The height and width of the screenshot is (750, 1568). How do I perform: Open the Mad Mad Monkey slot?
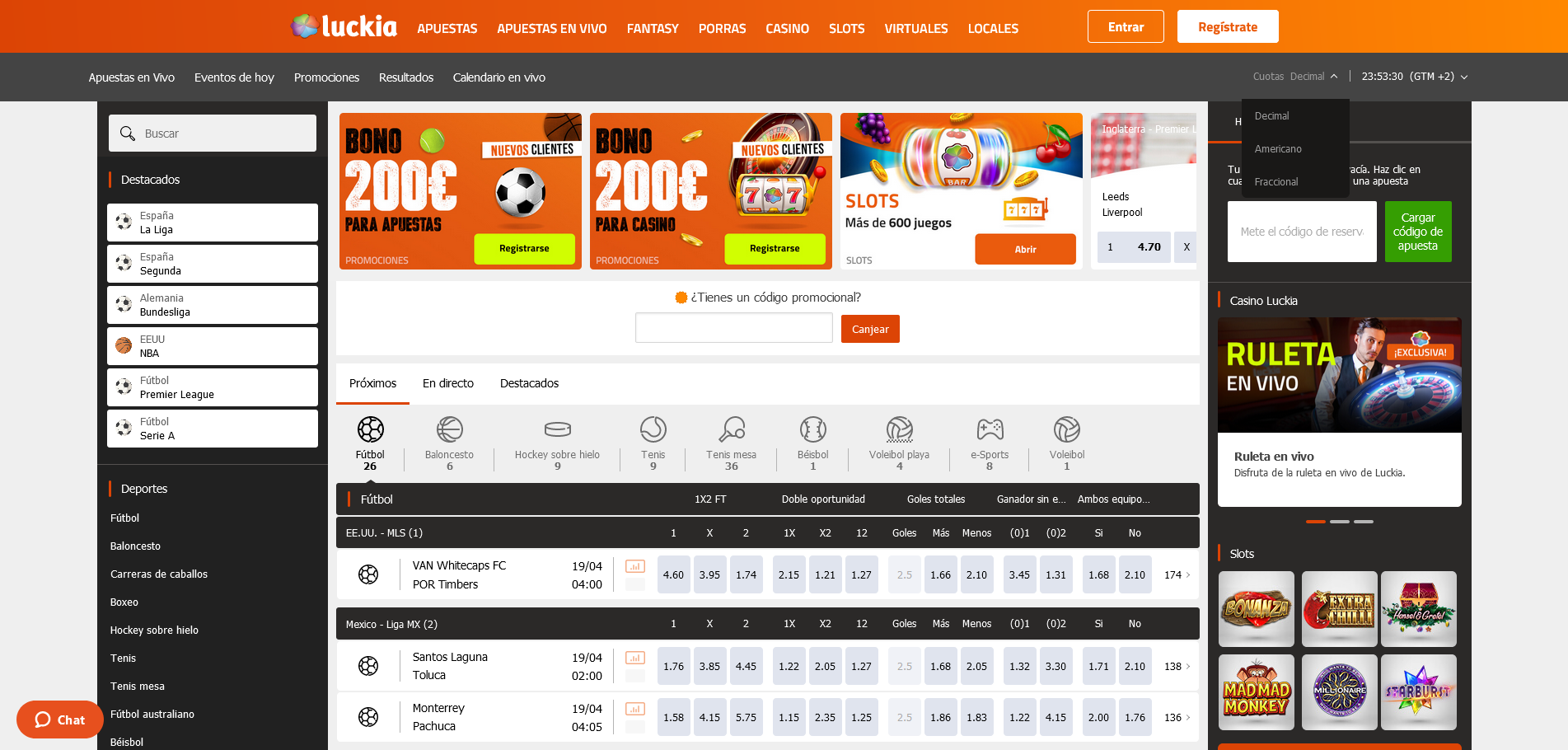[1257, 692]
